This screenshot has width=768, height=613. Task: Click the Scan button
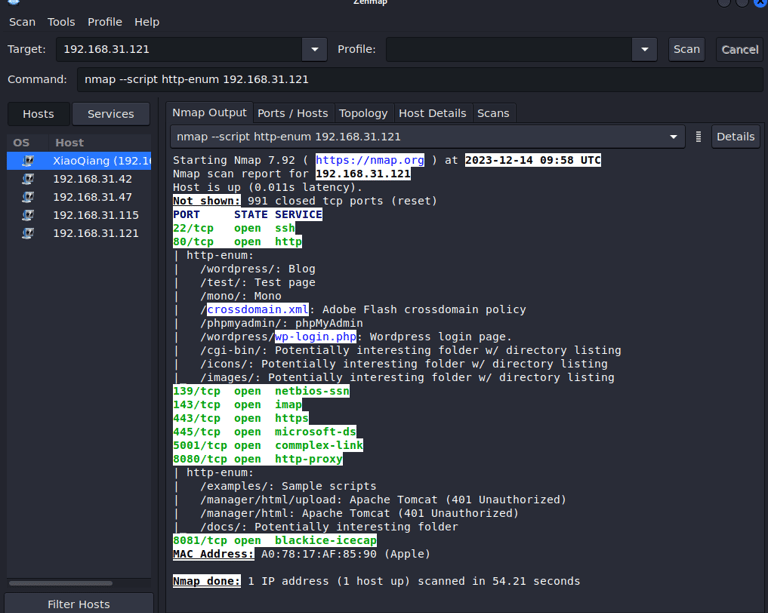point(687,49)
